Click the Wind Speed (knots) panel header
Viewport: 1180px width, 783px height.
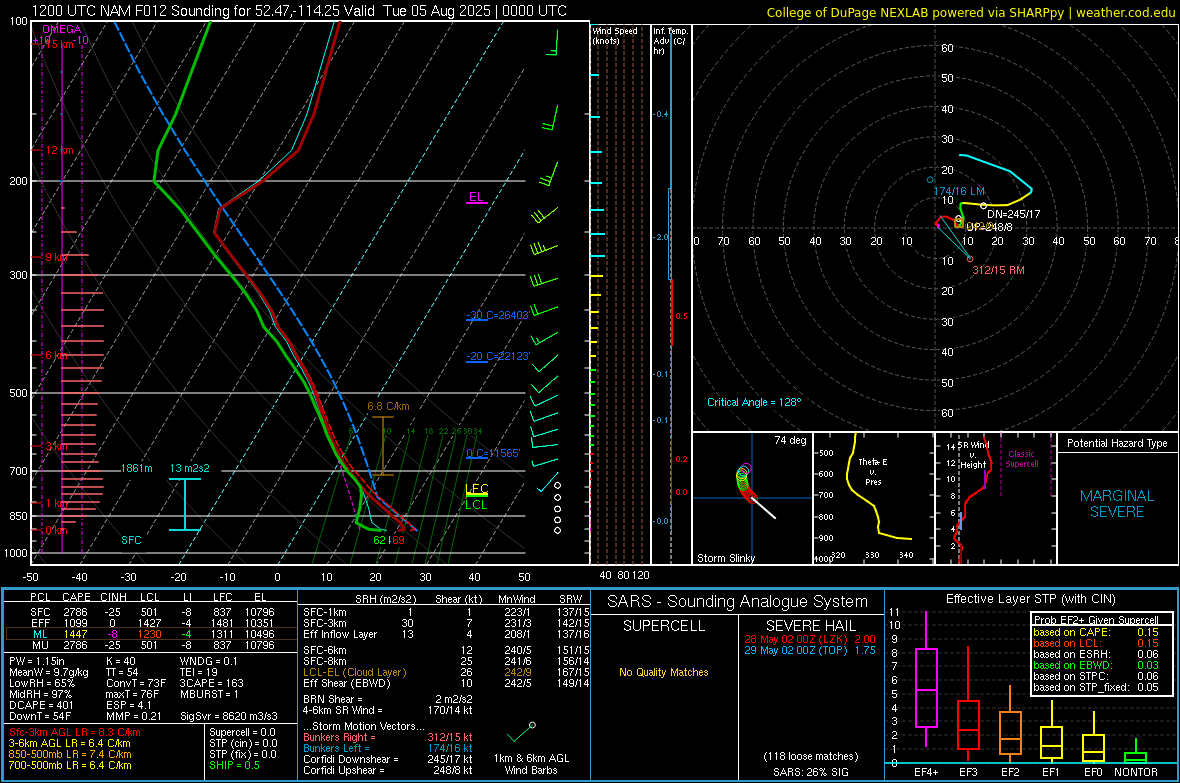[x=615, y=35]
